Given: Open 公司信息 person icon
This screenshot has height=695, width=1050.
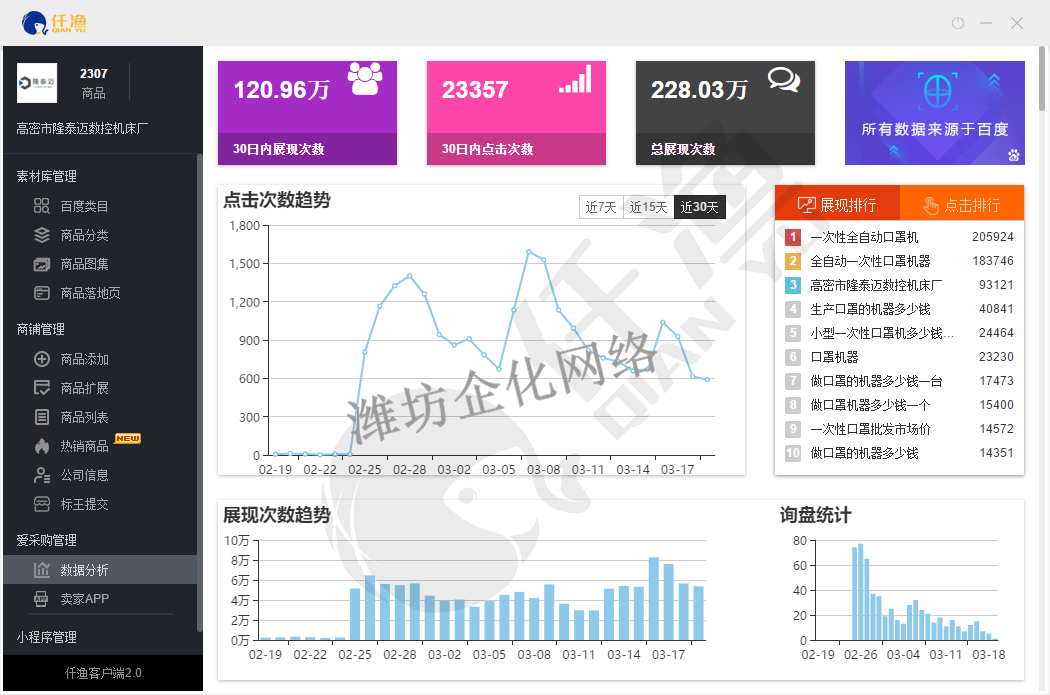Looking at the screenshot, I should [41, 475].
